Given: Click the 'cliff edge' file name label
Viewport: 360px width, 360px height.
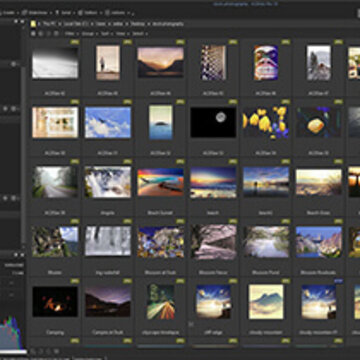Looking at the screenshot, I should [213, 332].
